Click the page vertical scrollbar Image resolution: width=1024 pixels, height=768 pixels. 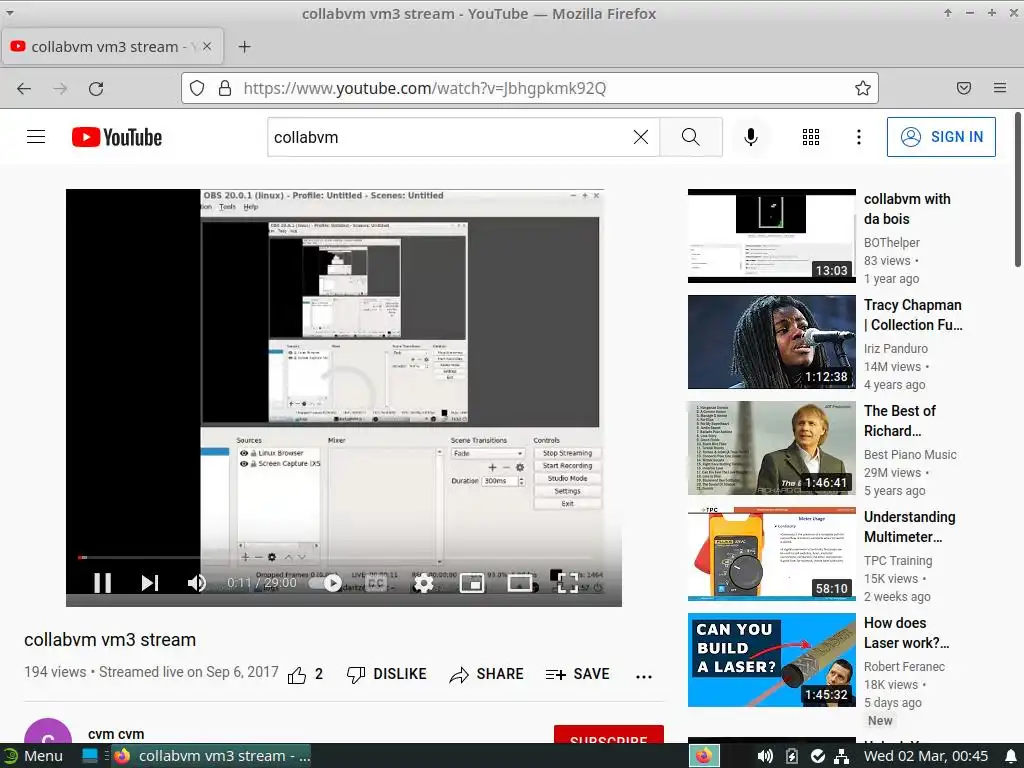coord(1017,189)
